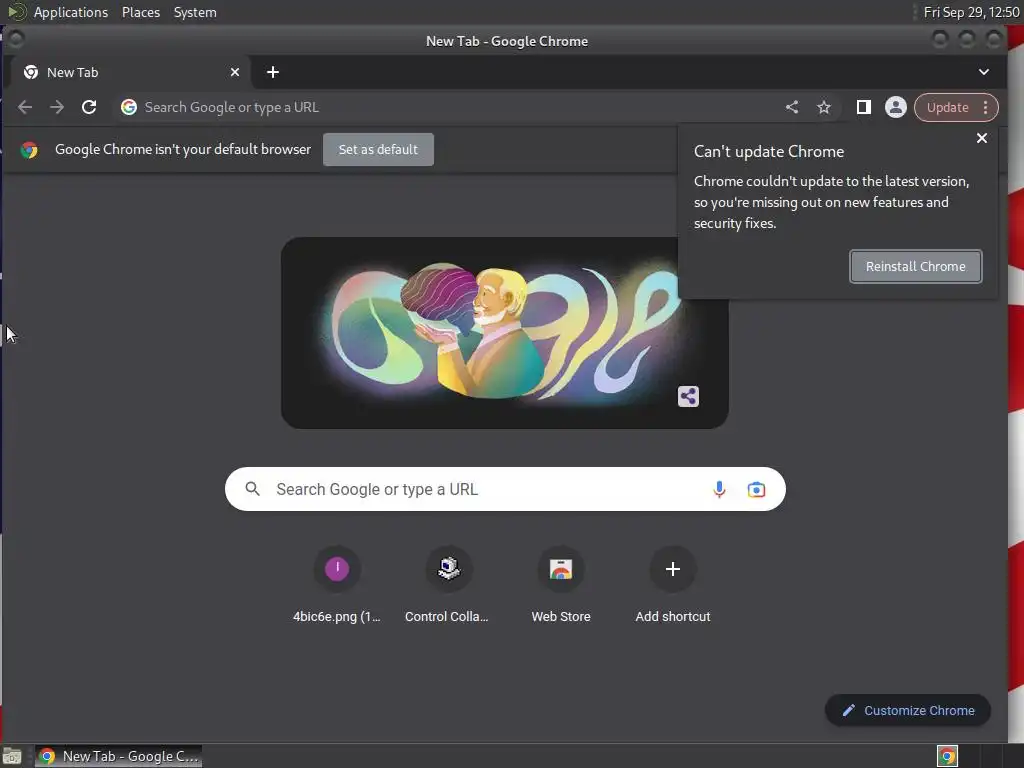Search by image with the Lens camera icon
1024x768 pixels.
pos(756,489)
